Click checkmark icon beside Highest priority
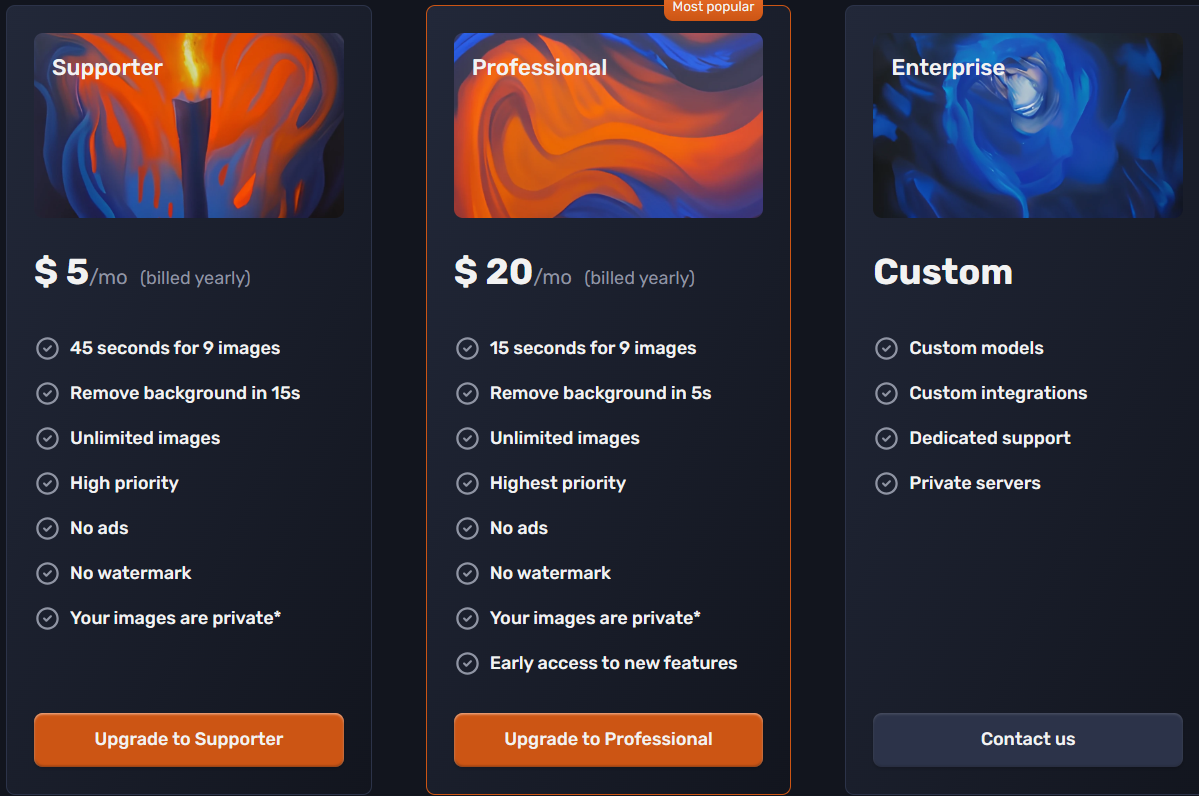The height and width of the screenshot is (796, 1199). (x=467, y=483)
